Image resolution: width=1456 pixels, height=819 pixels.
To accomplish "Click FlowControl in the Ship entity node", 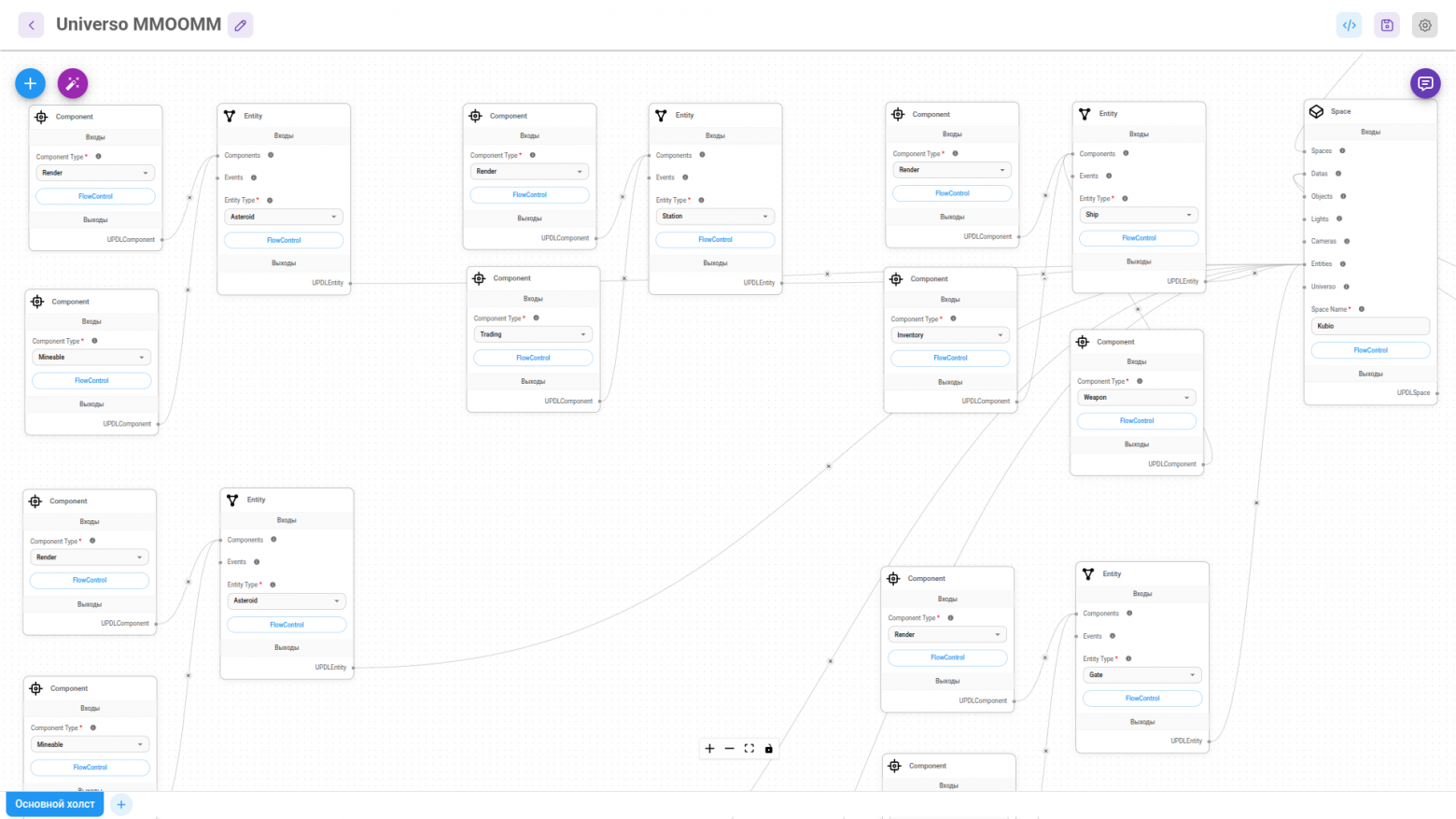I will coord(1139,238).
